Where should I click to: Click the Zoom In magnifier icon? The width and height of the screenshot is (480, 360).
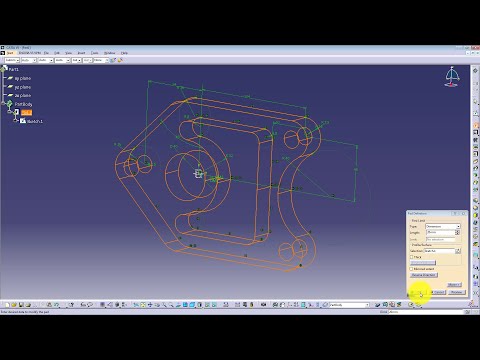(164, 305)
